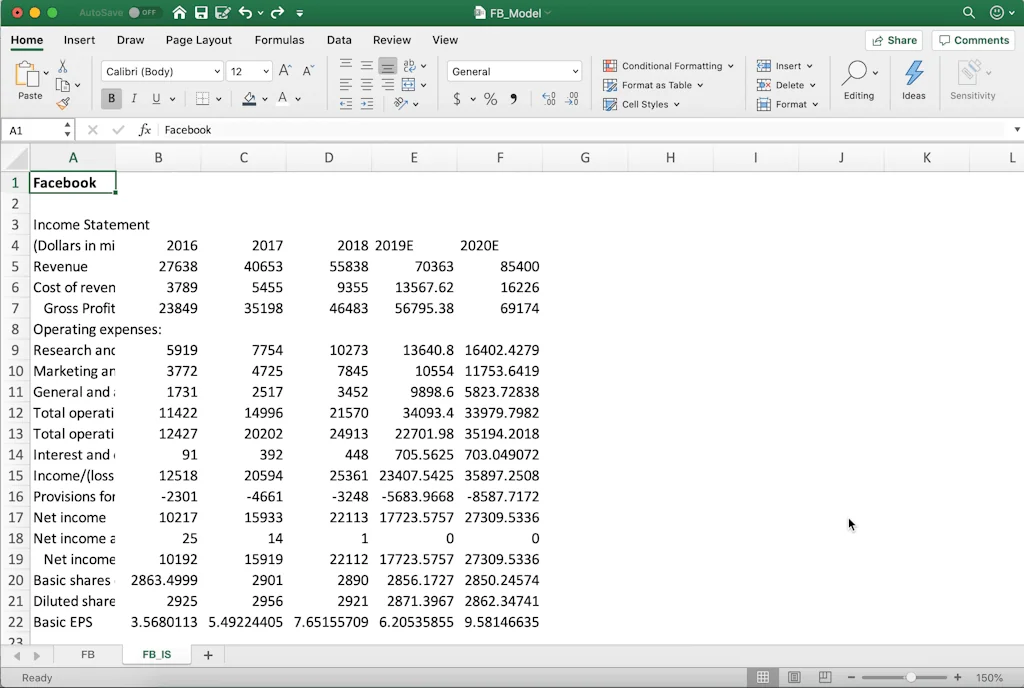Screen dimensions: 1024x688
Task: Click the comma style icon
Action: (514, 99)
